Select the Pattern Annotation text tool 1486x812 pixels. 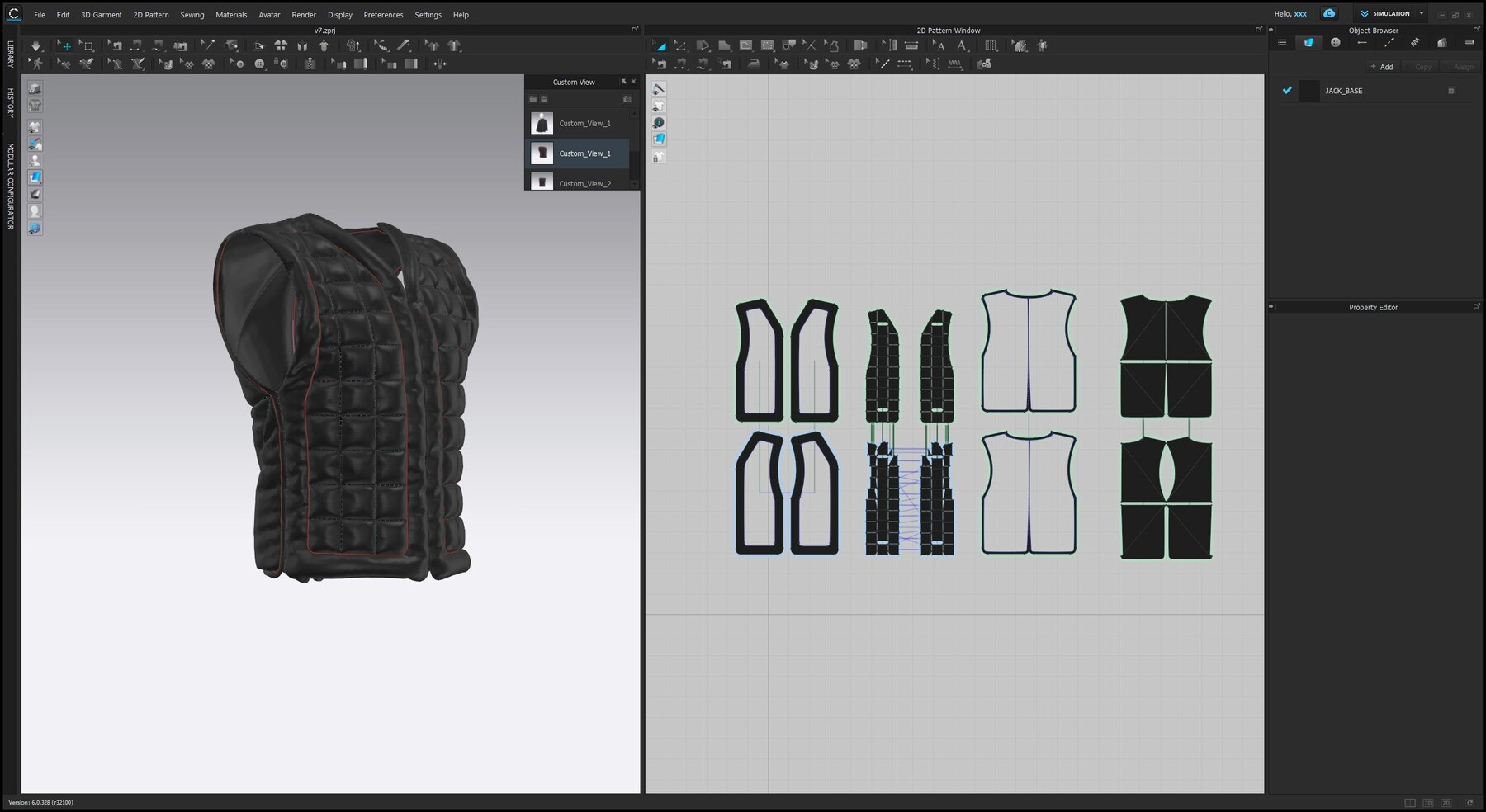(x=939, y=45)
